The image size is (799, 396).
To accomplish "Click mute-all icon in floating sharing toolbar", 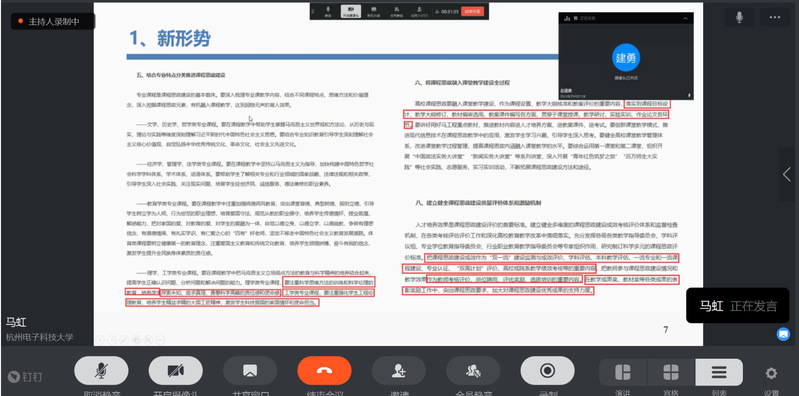I will click(x=396, y=11).
